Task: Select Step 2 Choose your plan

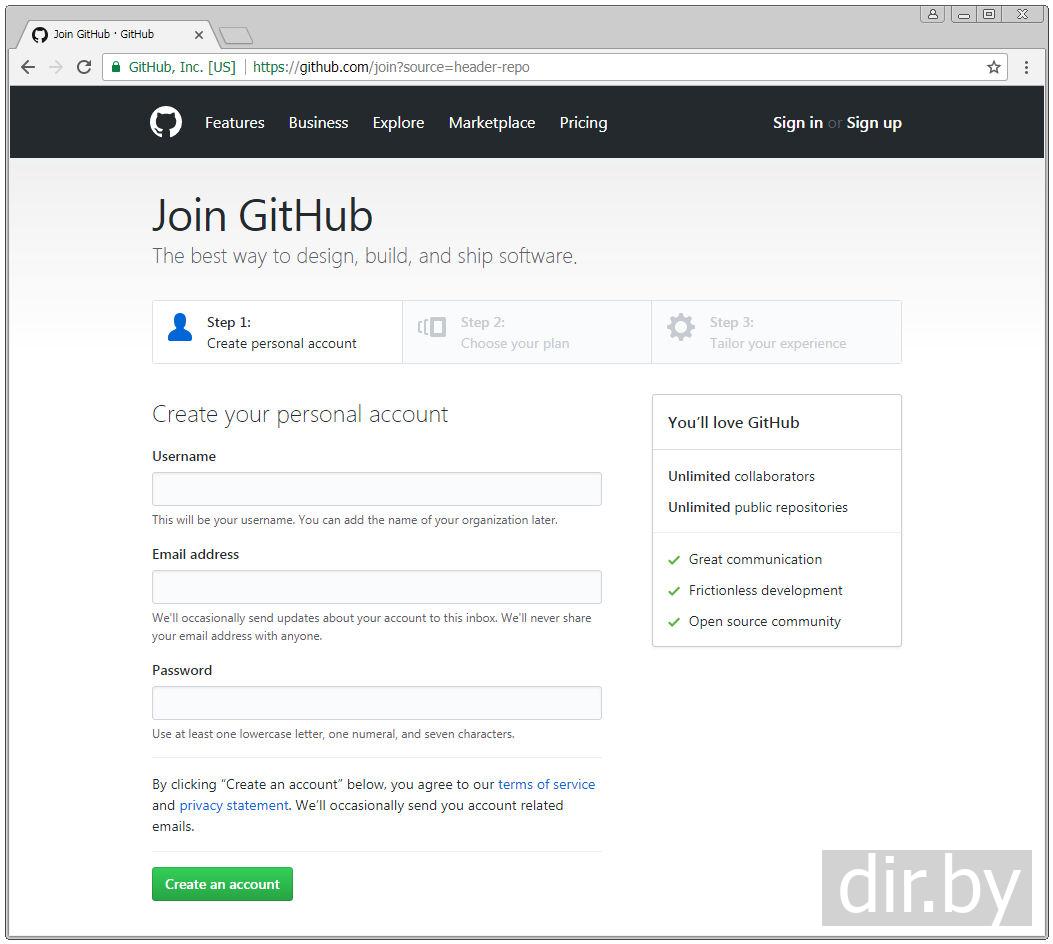Action: tap(526, 332)
